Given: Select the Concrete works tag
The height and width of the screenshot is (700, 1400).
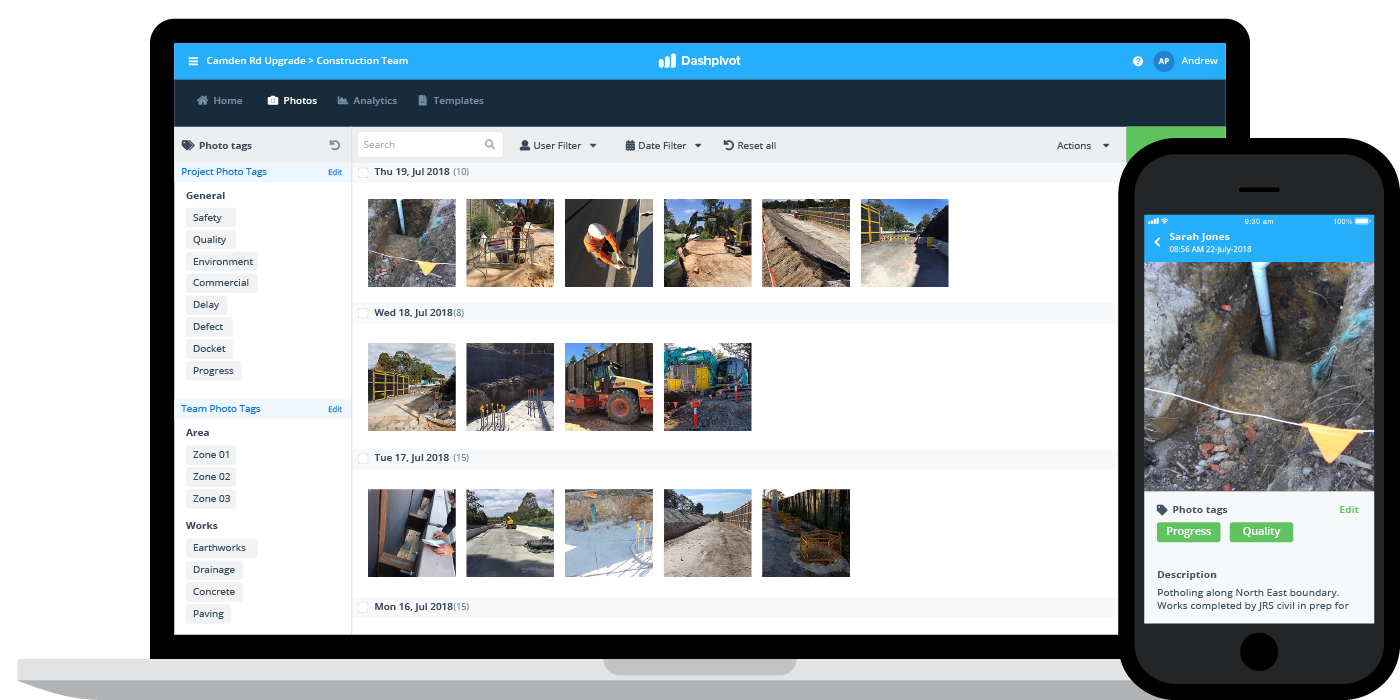Looking at the screenshot, I should (x=214, y=592).
